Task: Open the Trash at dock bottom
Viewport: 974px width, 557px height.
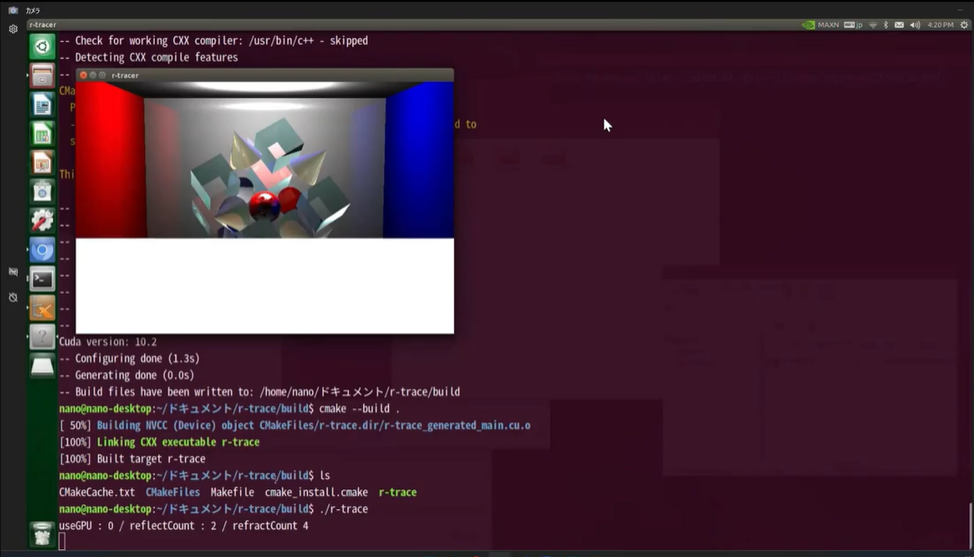Action: pyautogui.click(x=42, y=535)
